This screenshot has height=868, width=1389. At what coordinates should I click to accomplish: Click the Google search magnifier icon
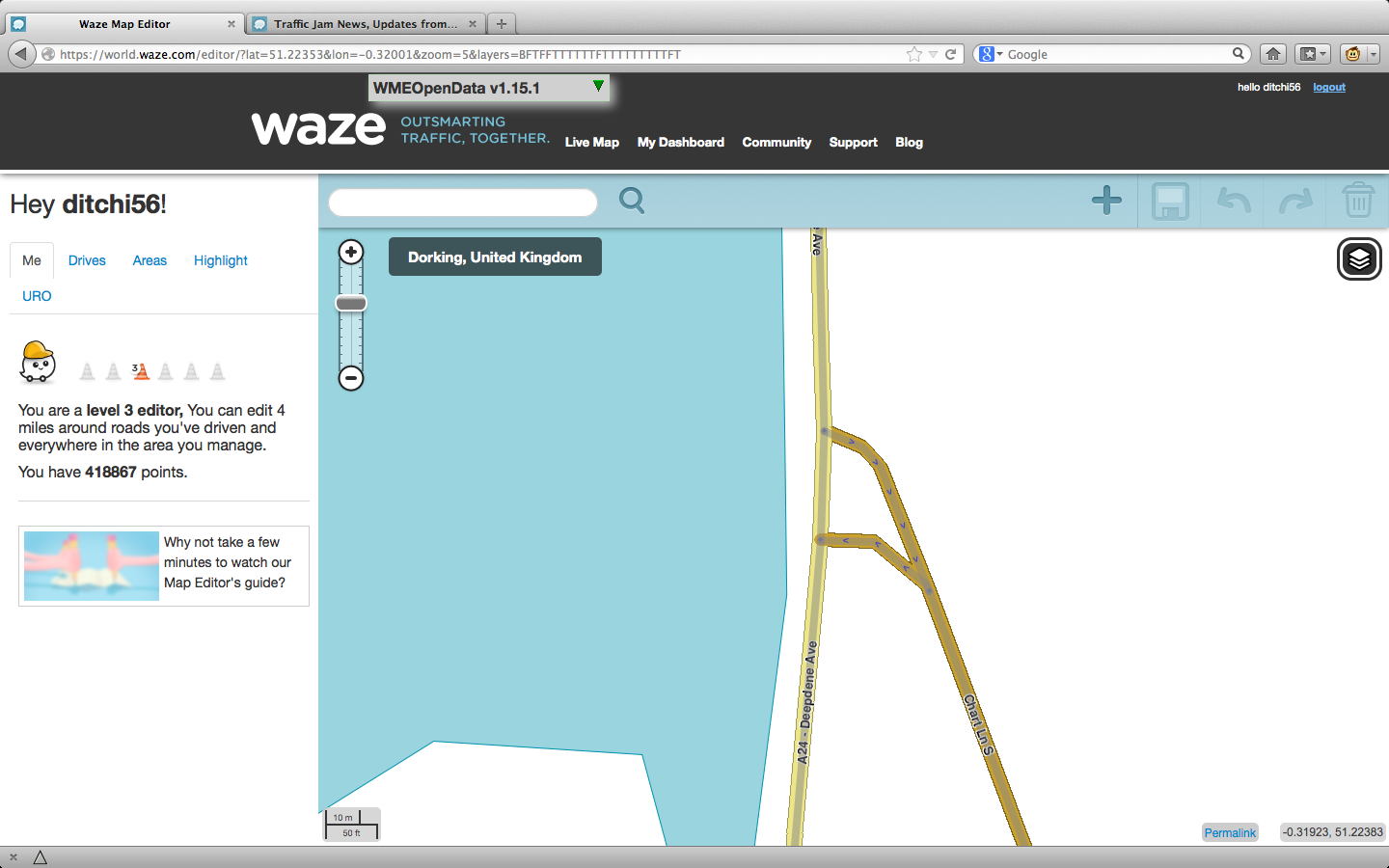[1239, 54]
